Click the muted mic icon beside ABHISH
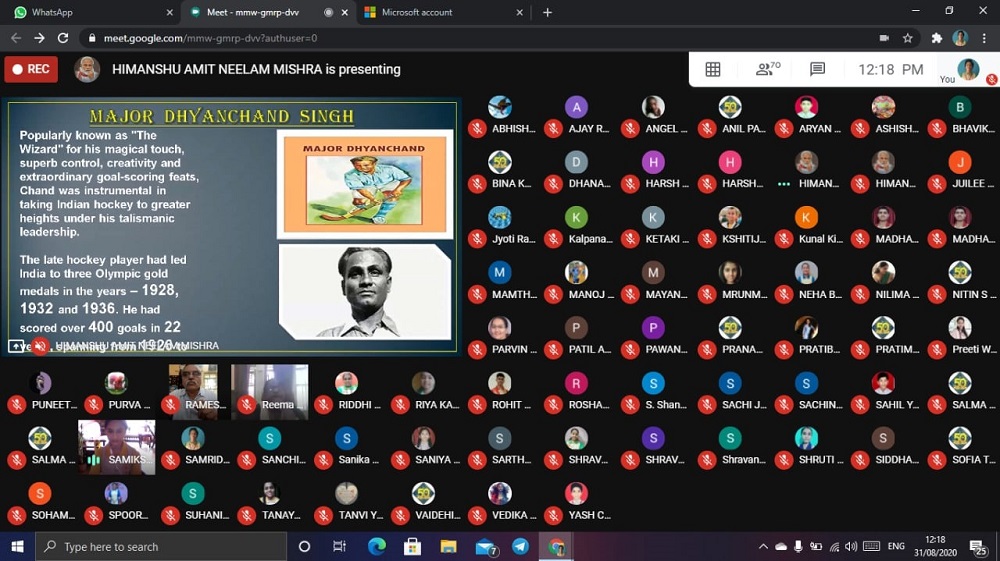1000x561 pixels. (477, 129)
